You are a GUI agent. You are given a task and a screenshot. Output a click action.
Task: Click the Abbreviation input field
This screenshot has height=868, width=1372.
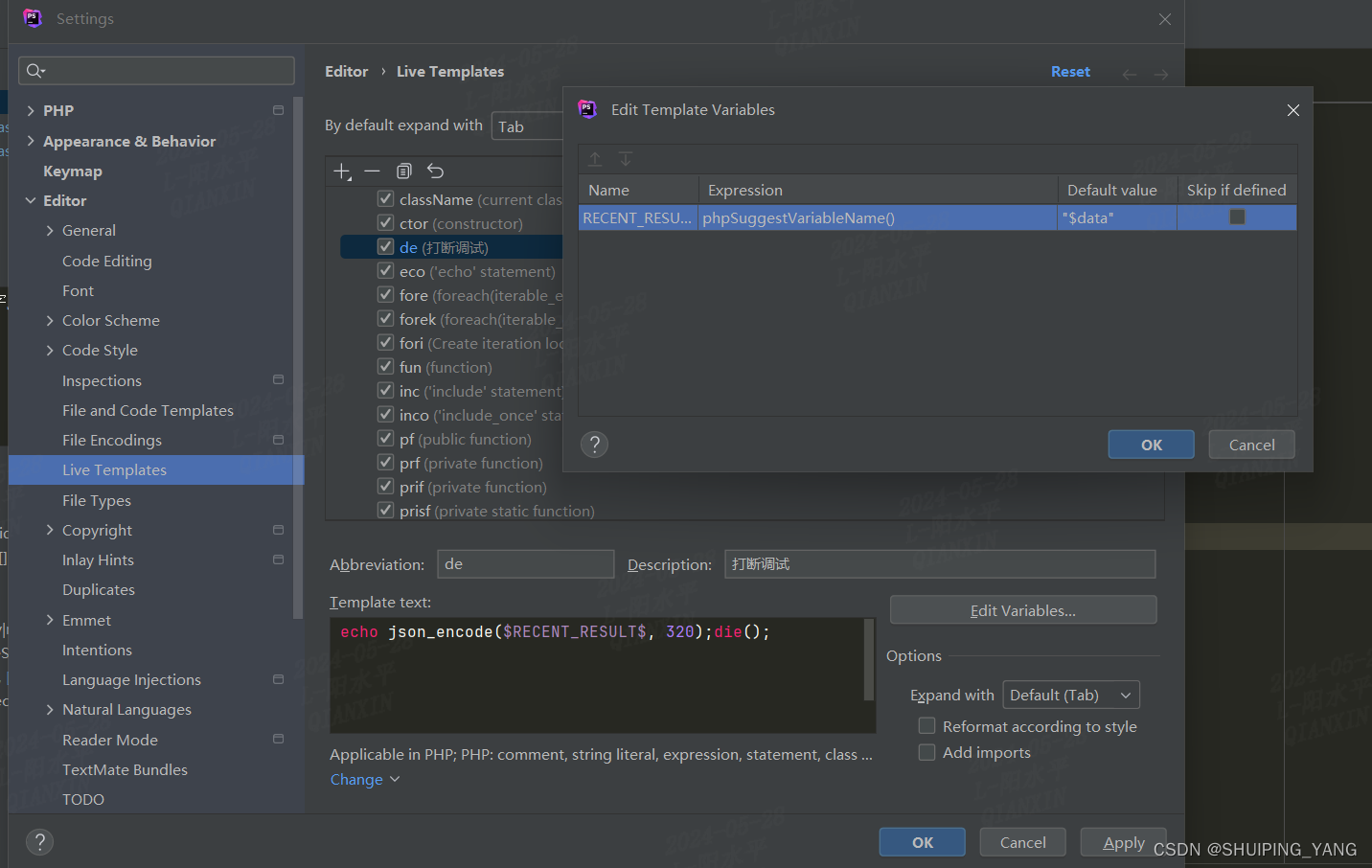coord(526,564)
